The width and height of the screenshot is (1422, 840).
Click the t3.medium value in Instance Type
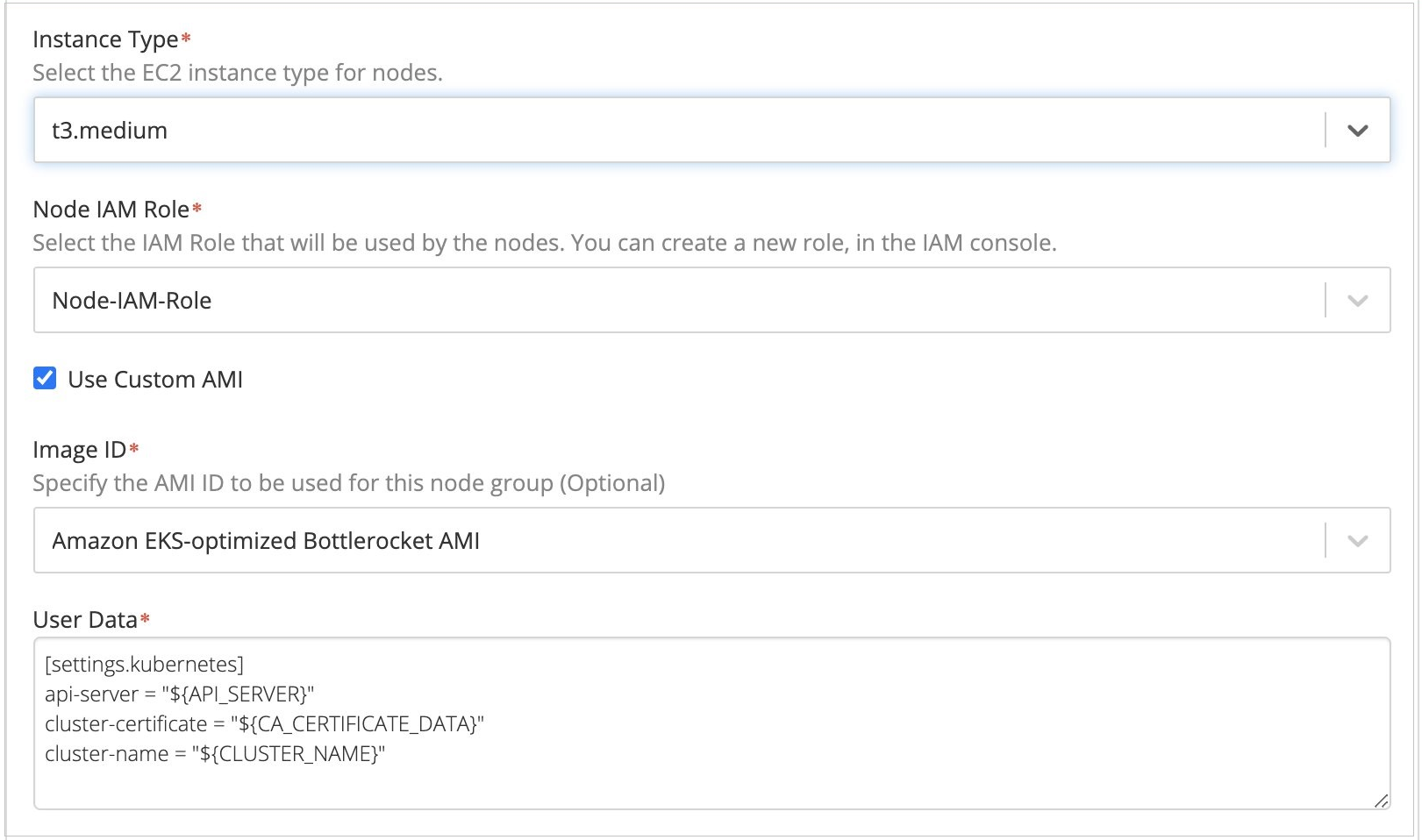[x=110, y=131]
